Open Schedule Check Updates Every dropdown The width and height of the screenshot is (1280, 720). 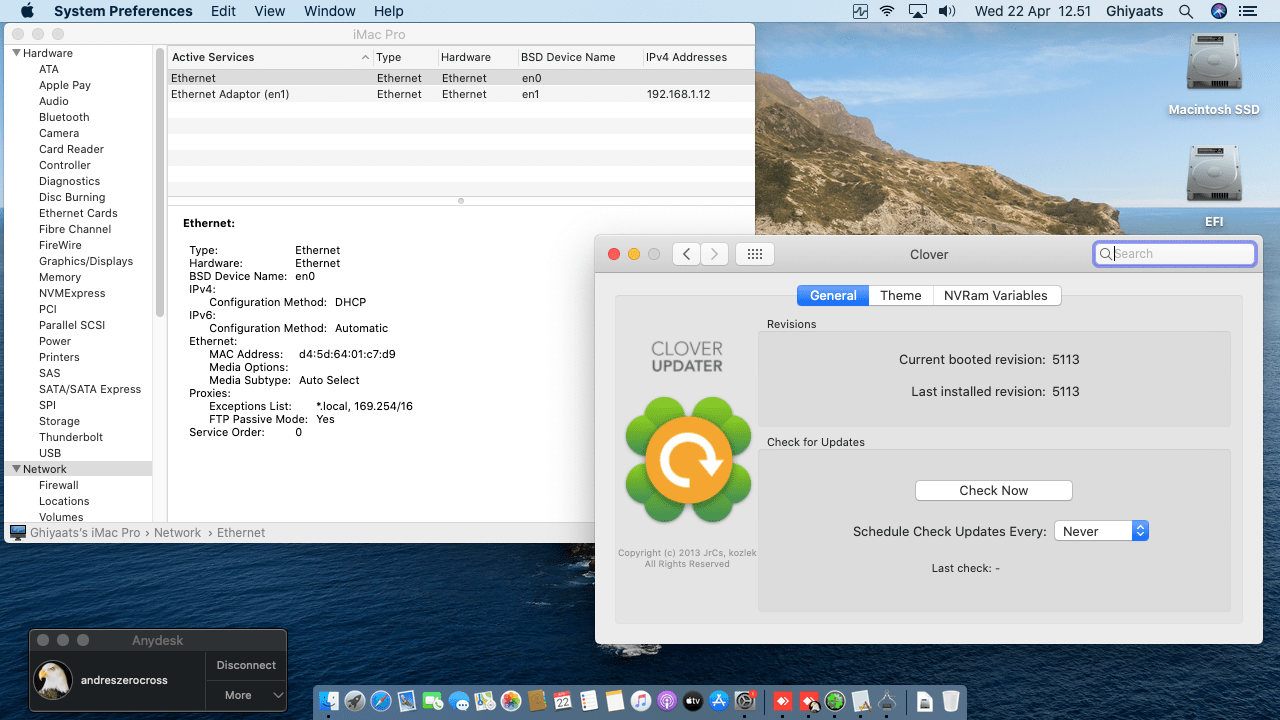click(x=1101, y=531)
